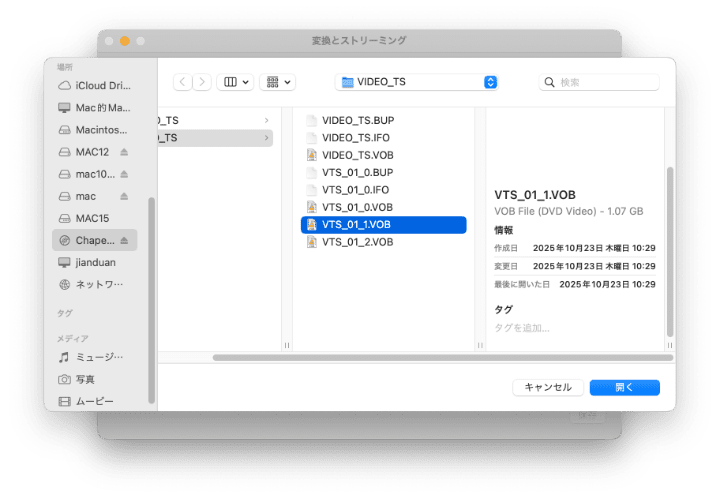Open the mac10... volume
This screenshot has height=497, width=720.
pos(95,174)
